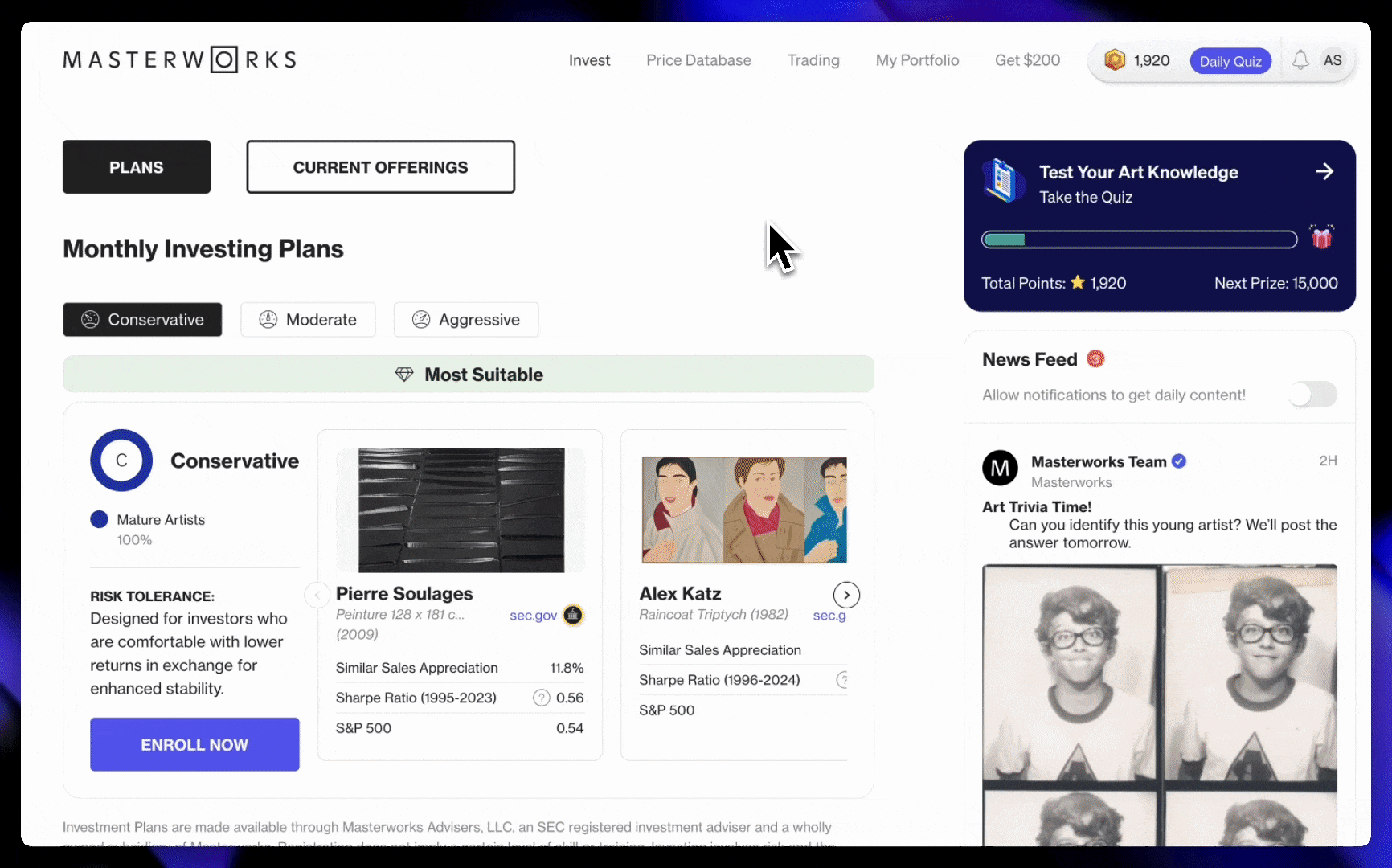Viewport: 1392px width, 868px height.
Task: Click the Masterworks Team M avatar
Action: 1000,468
